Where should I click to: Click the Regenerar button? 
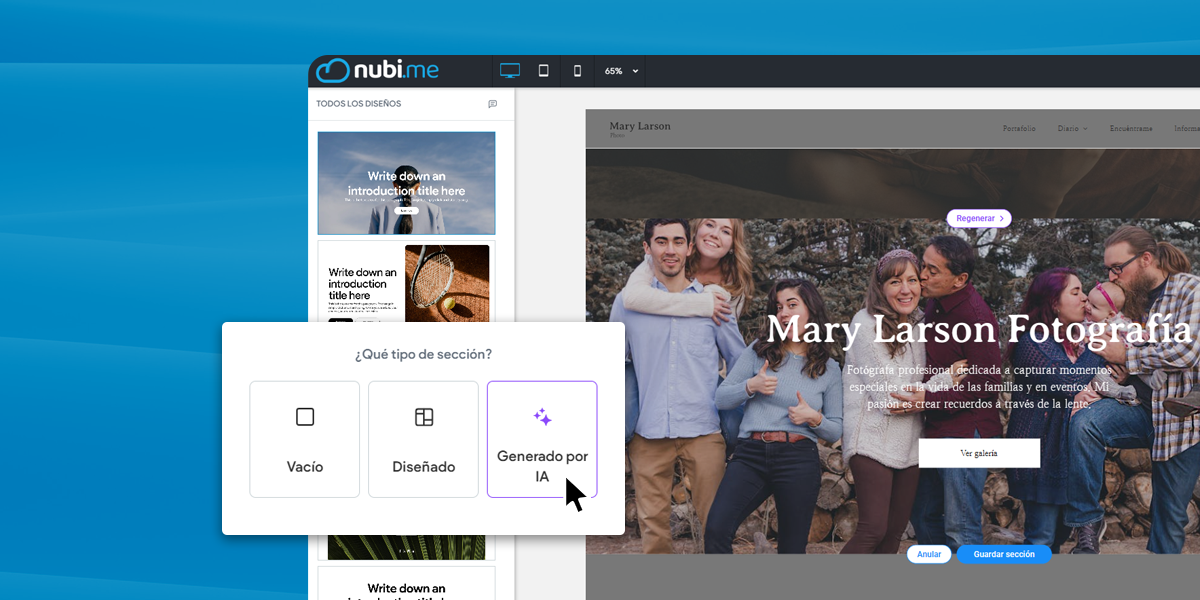tap(979, 218)
